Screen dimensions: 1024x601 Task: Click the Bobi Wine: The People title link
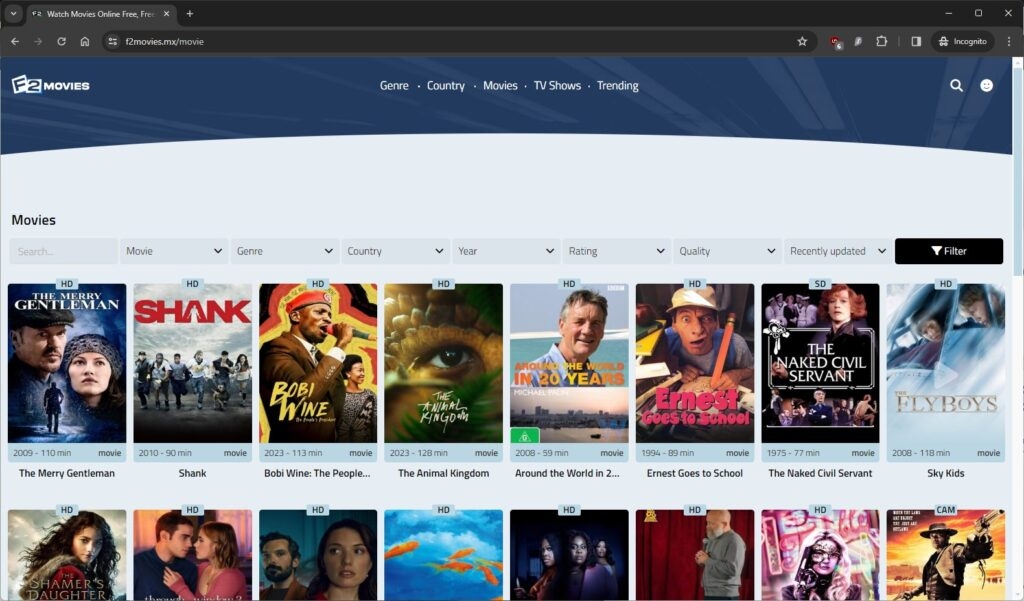(x=317, y=473)
